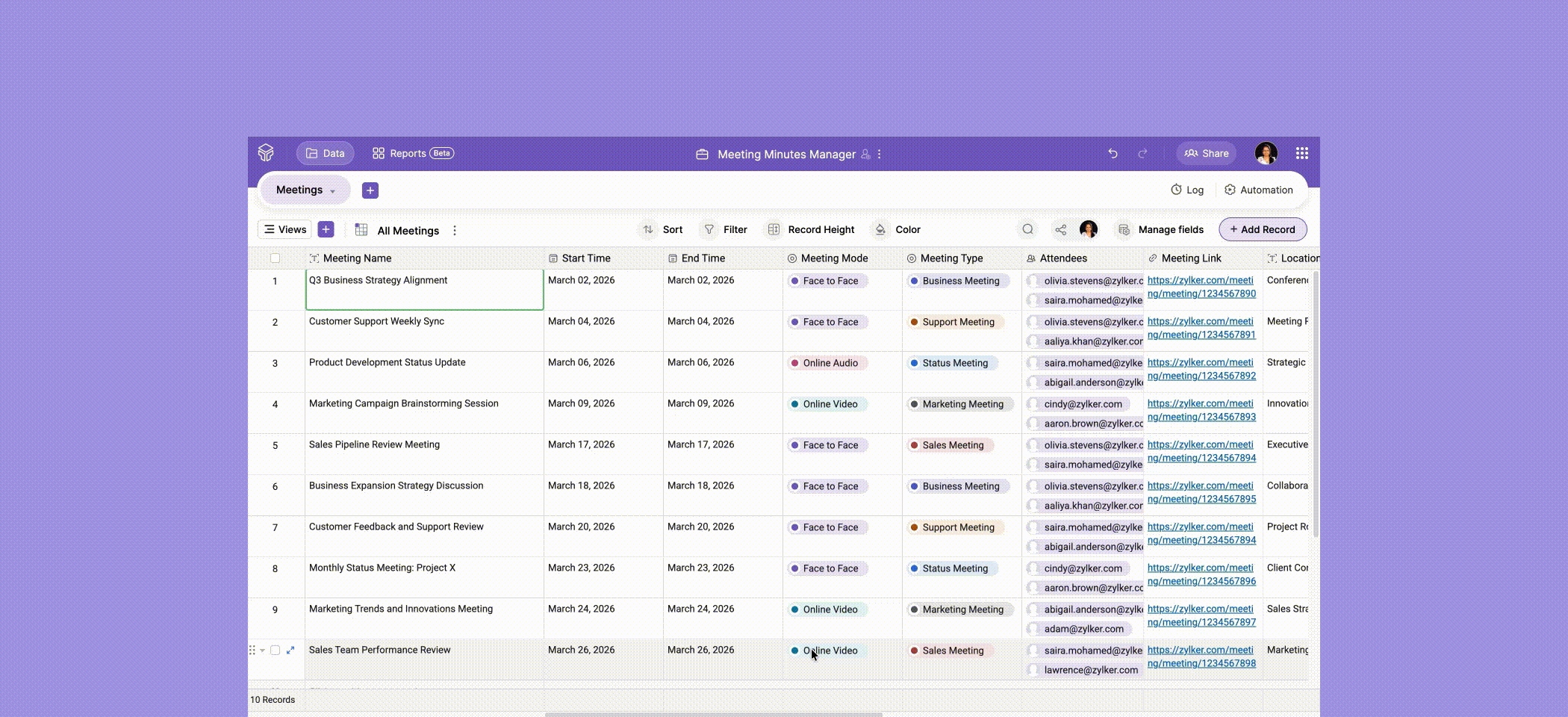The width and height of the screenshot is (1568, 717).
Task: Expand the Sales Team Performance Review record
Action: (x=291, y=650)
